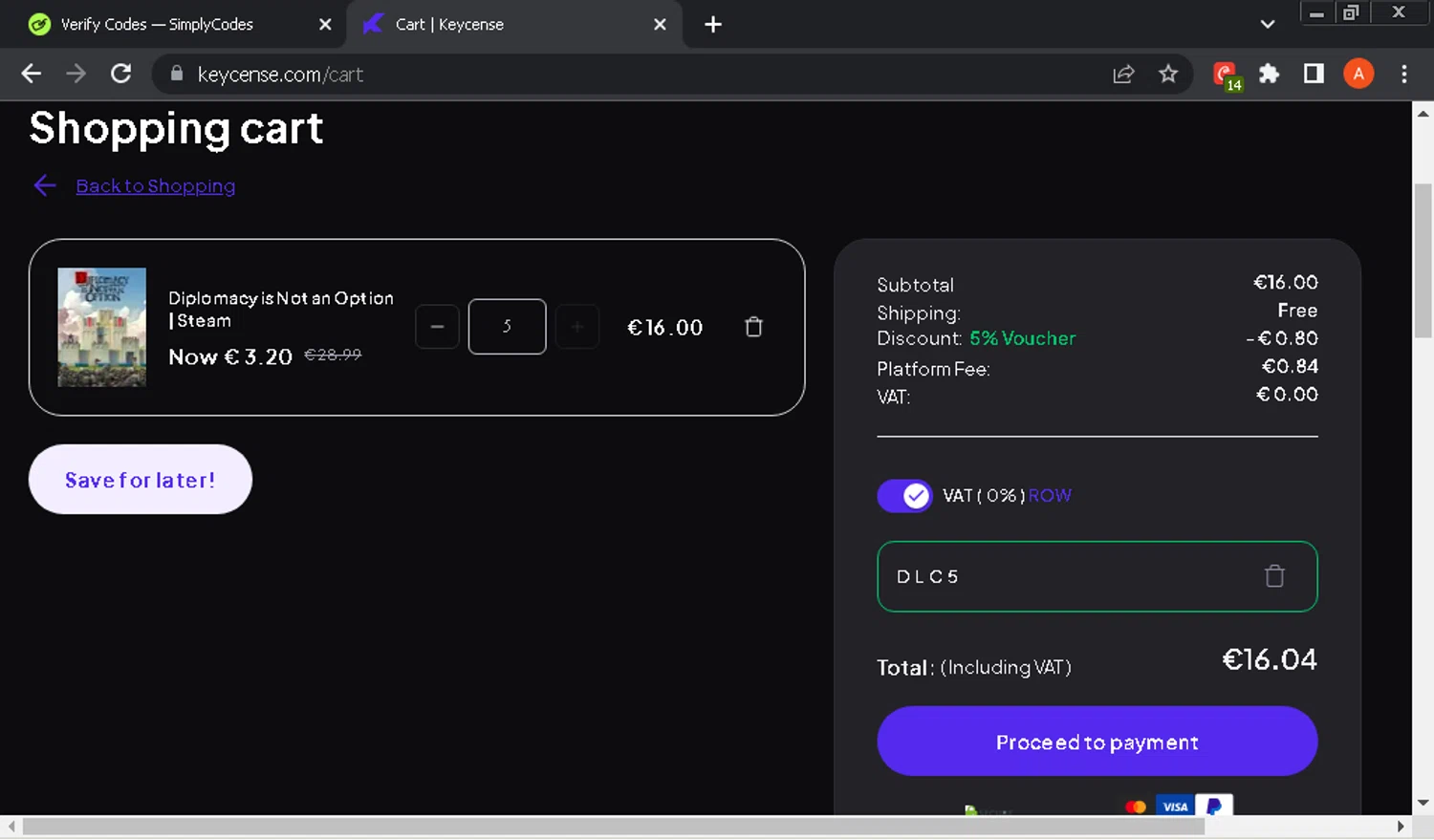The height and width of the screenshot is (840, 1434).
Task: Open the Extensions puzzle icon
Action: 1270,75
